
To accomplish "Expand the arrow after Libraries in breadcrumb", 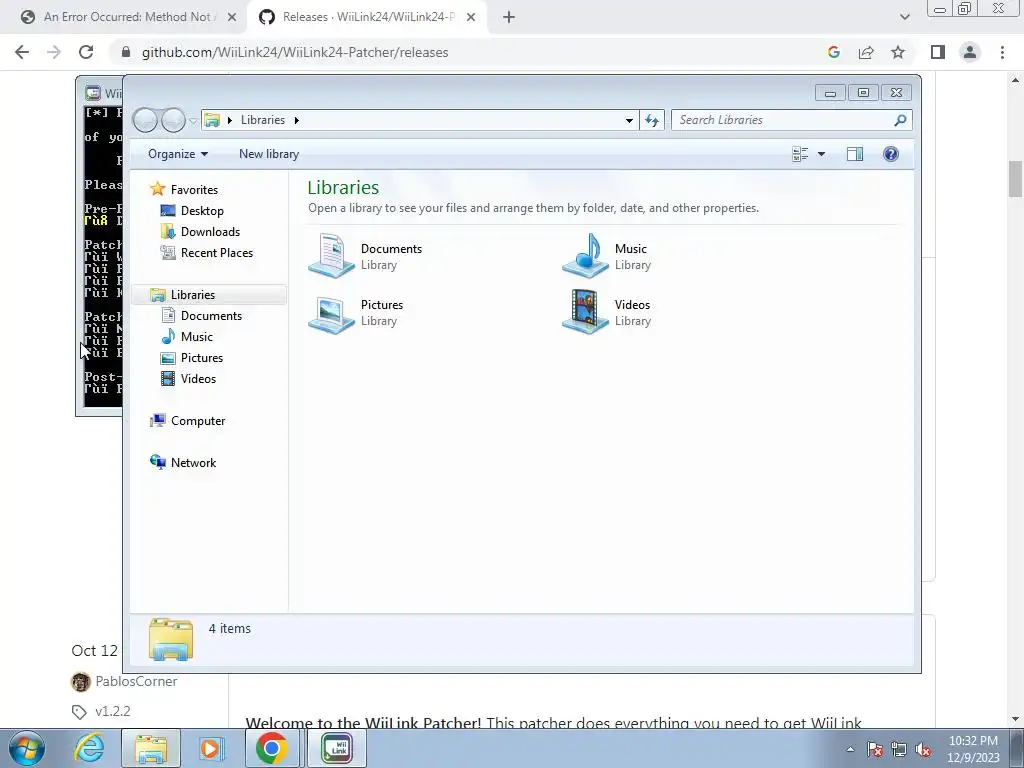I will (296, 120).
